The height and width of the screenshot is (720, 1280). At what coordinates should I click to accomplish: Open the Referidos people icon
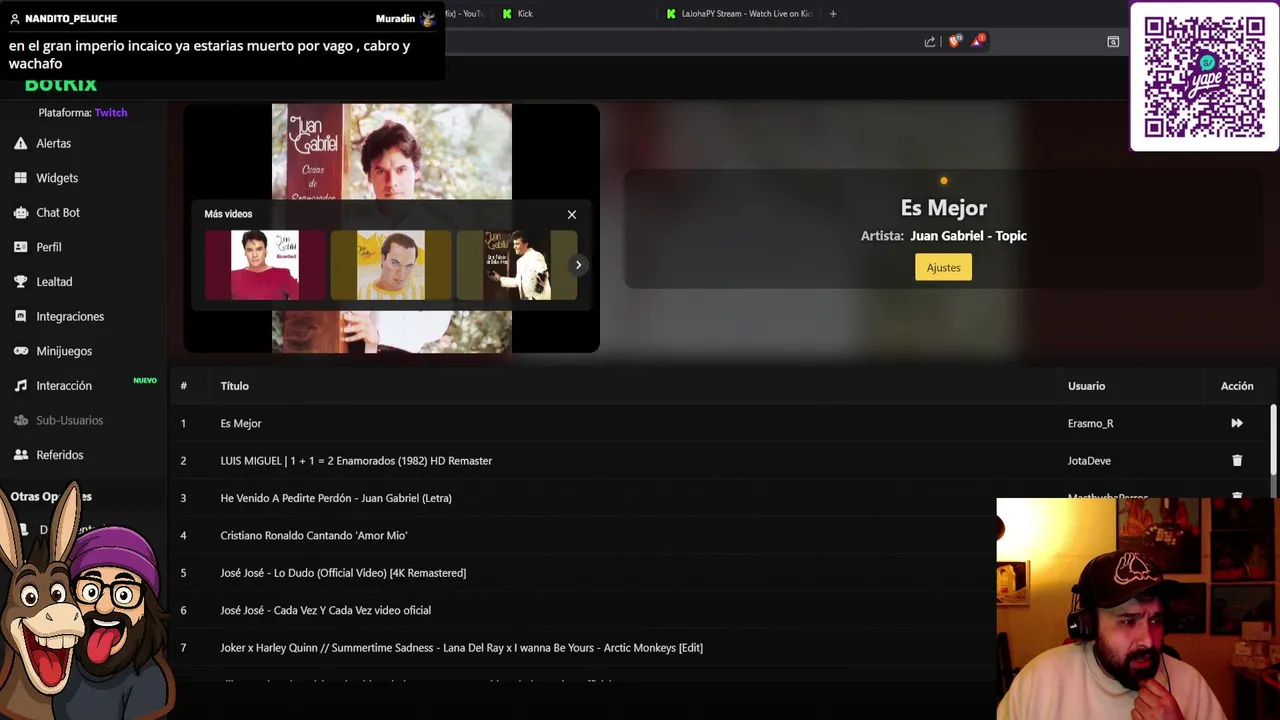(20, 455)
